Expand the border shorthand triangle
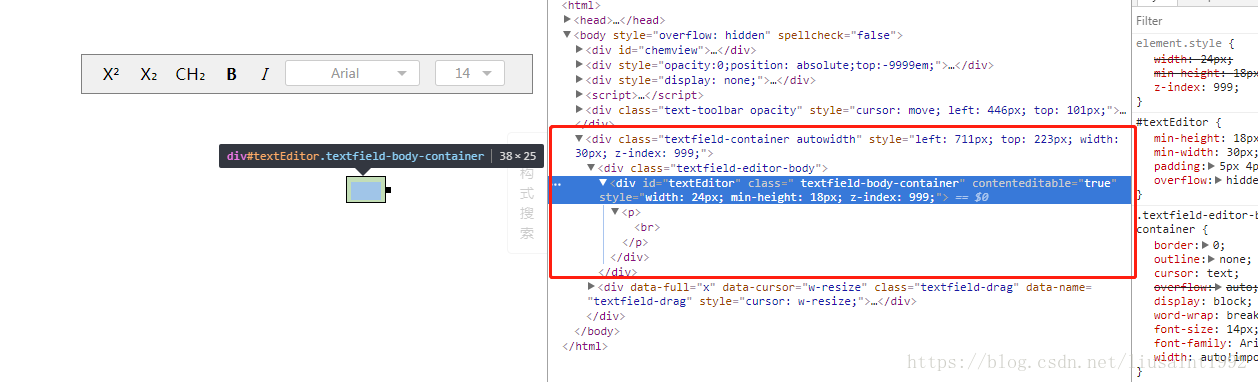 (x=1206, y=245)
